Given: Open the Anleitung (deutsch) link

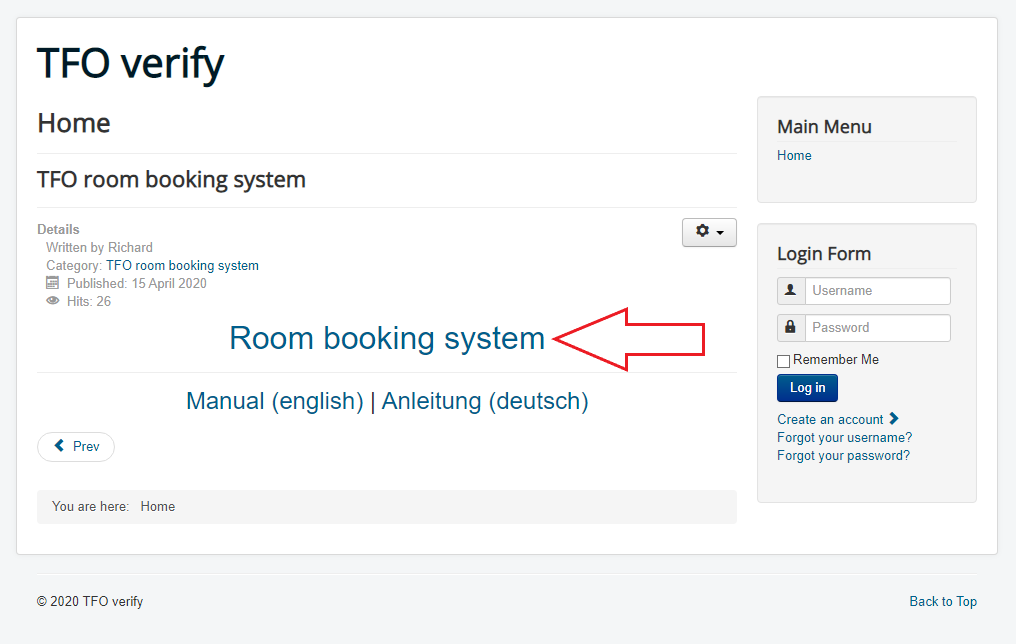Looking at the screenshot, I should (485, 401).
